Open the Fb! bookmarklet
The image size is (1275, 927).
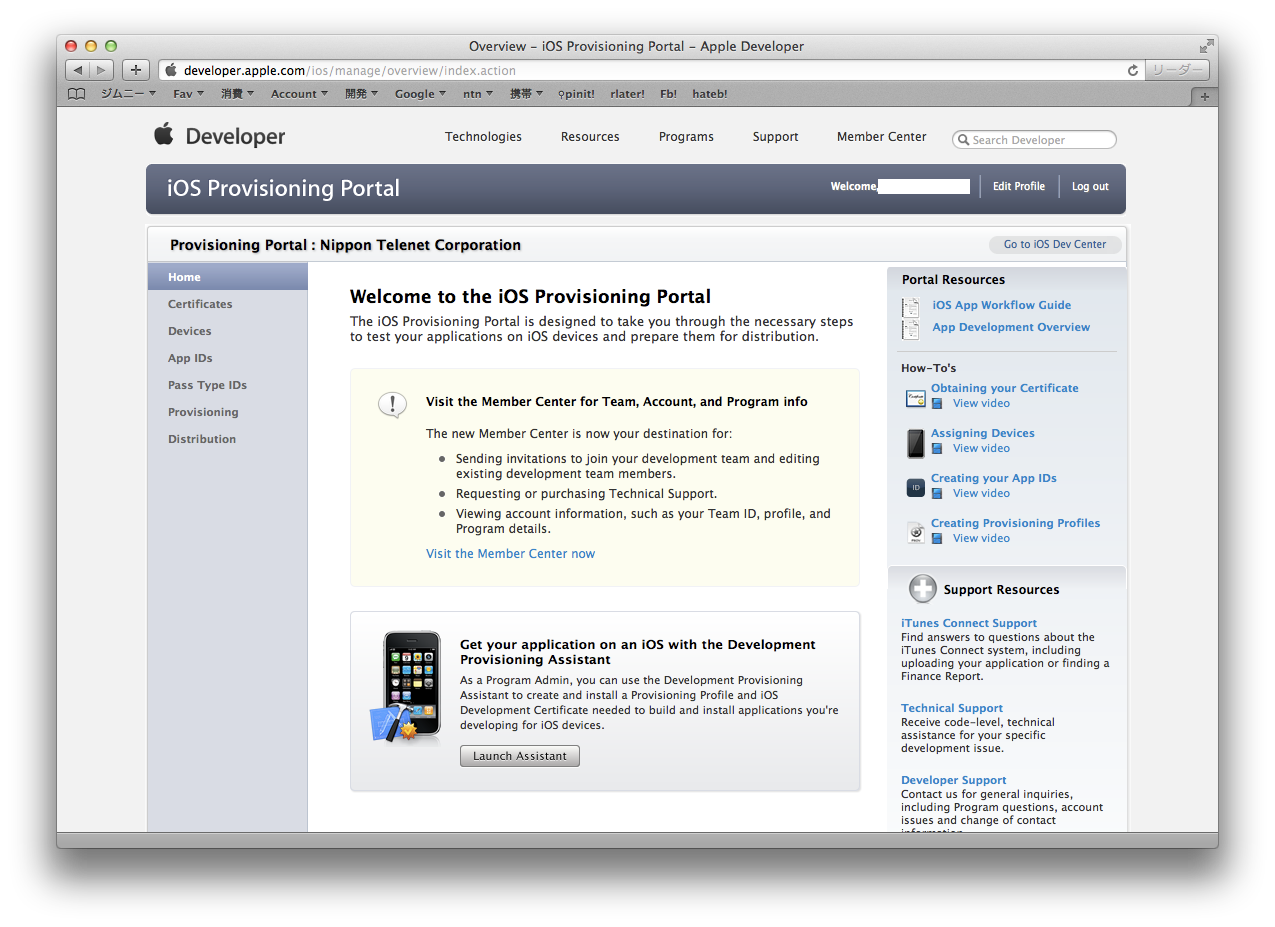[x=668, y=94]
